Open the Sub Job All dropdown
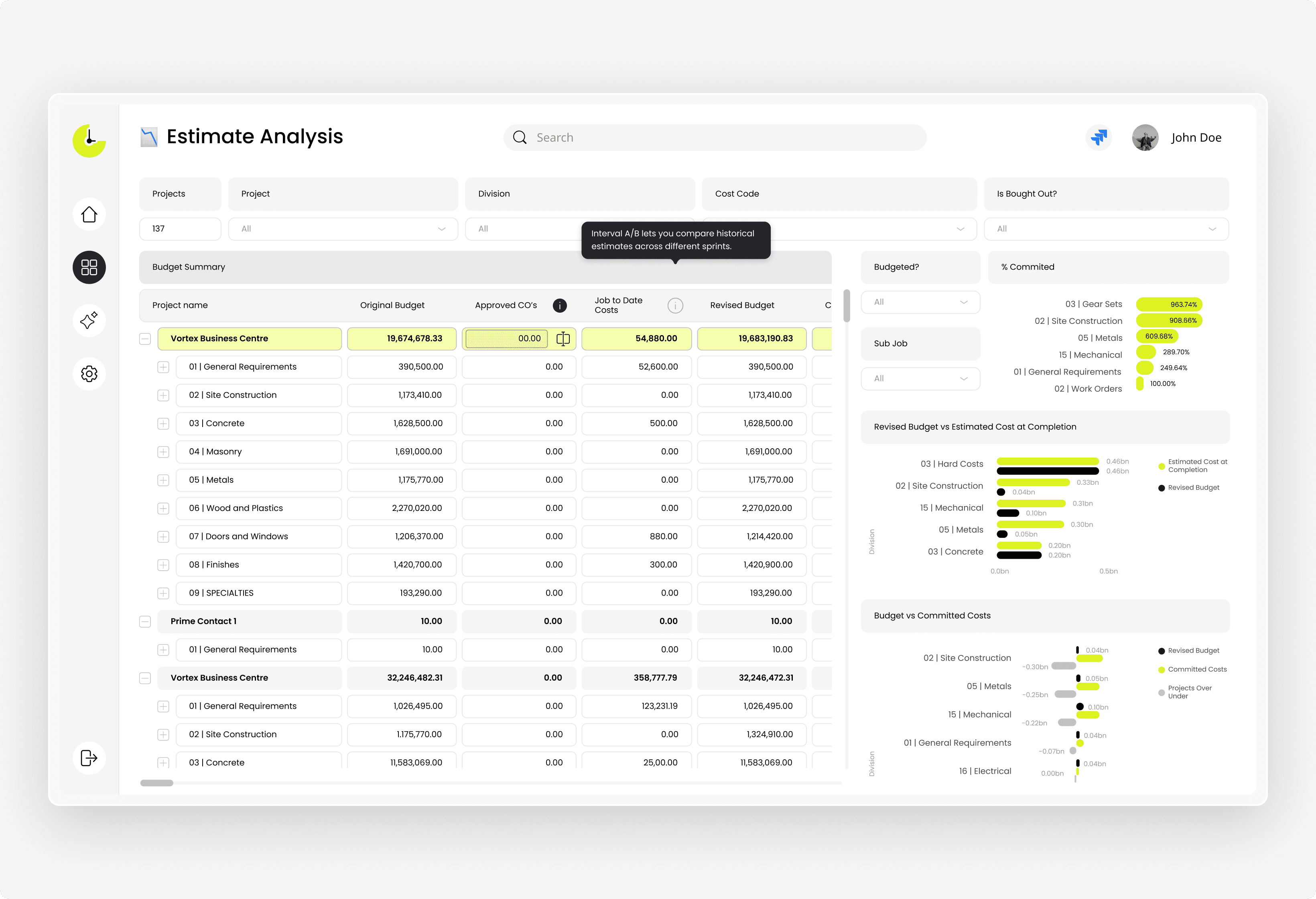Viewport: 1316px width, 899px height. (x=920, y=378)
